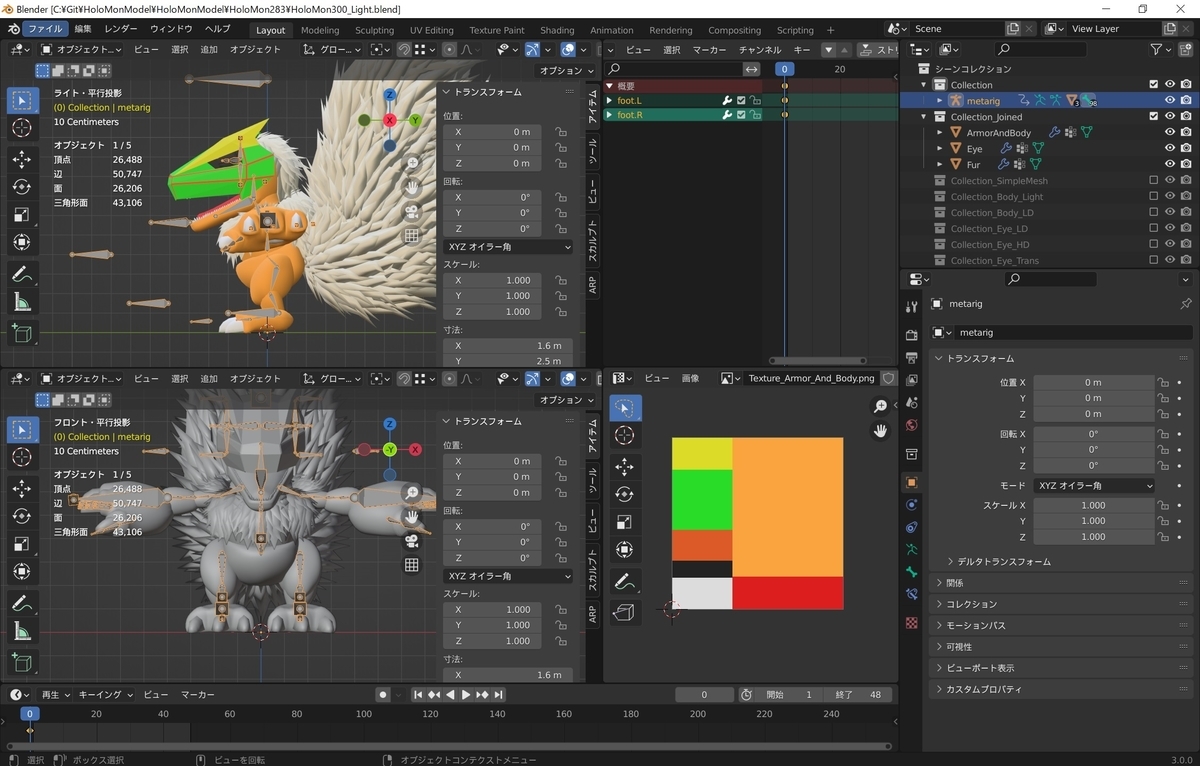This screenshot has height=766, width=1200.
Task: Toggle camera view in top viewport
Action: pos(411,212)
